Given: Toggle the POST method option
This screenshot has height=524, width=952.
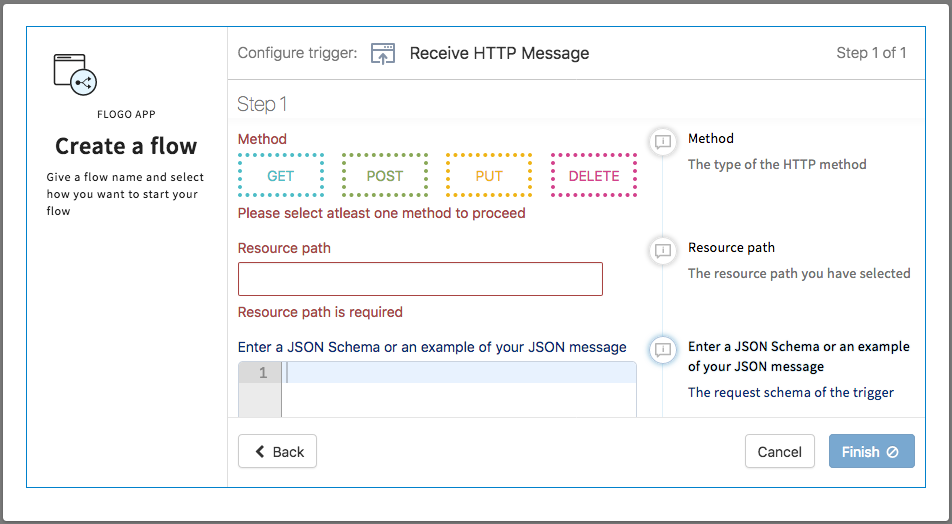Looking at the screenshot, I should tap(385, 176).
